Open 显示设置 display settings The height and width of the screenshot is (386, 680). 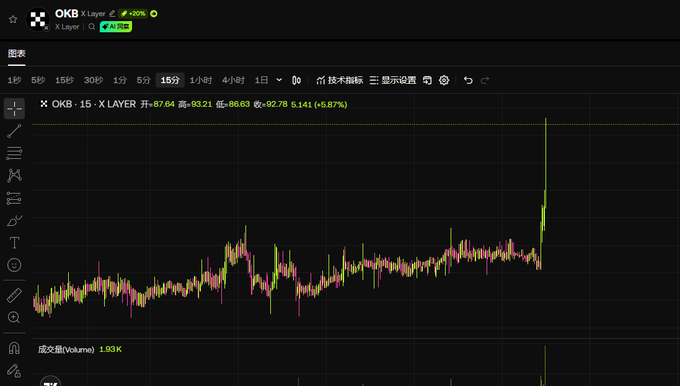click(393, 80)
